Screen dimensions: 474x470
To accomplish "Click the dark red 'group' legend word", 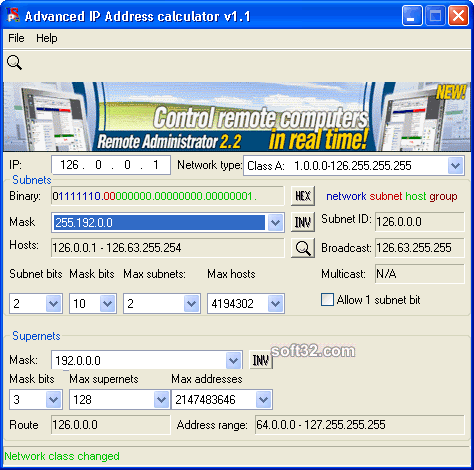I will (443, 197).
